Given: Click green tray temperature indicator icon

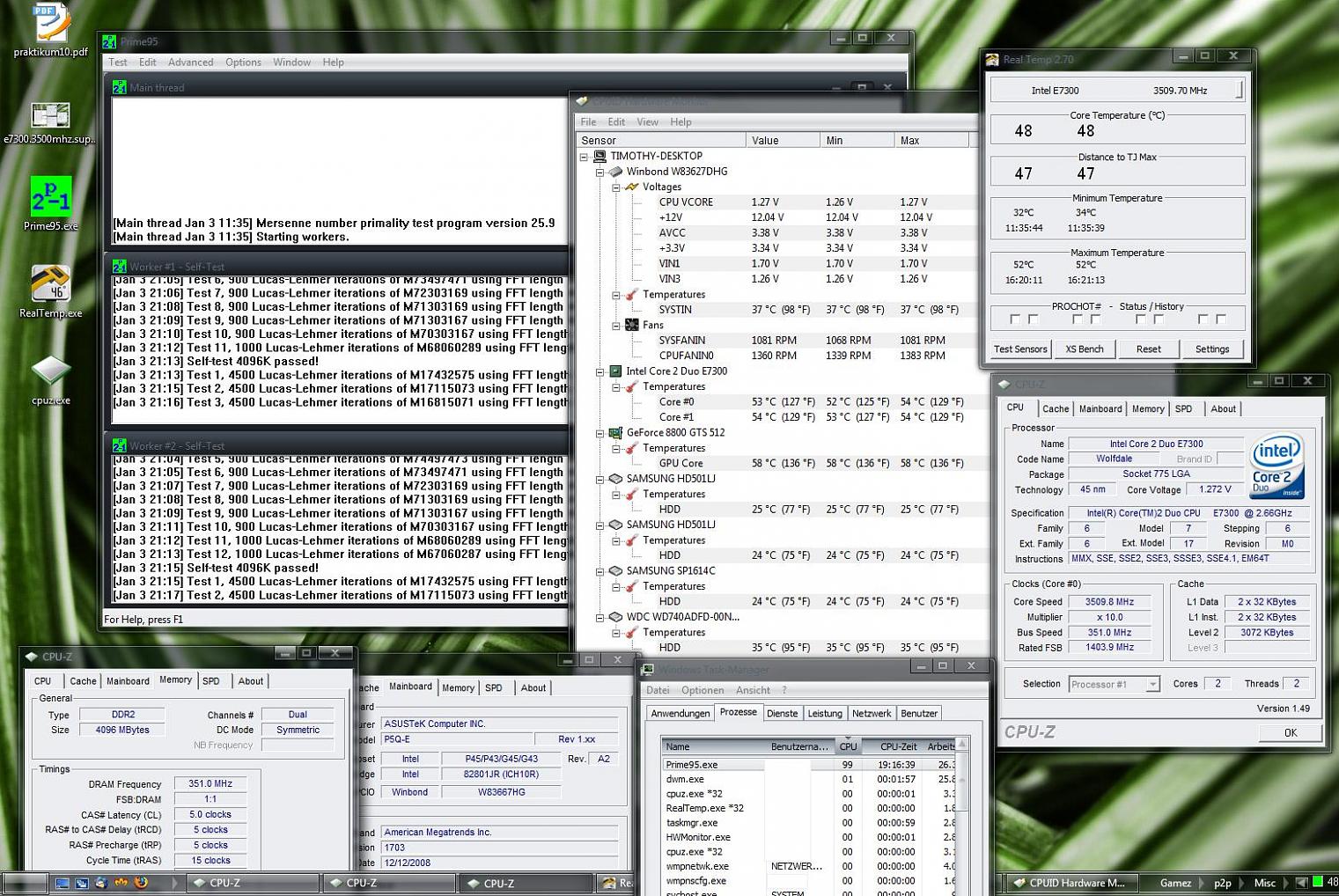Looking at the screenshot, I should (1318, 882).
